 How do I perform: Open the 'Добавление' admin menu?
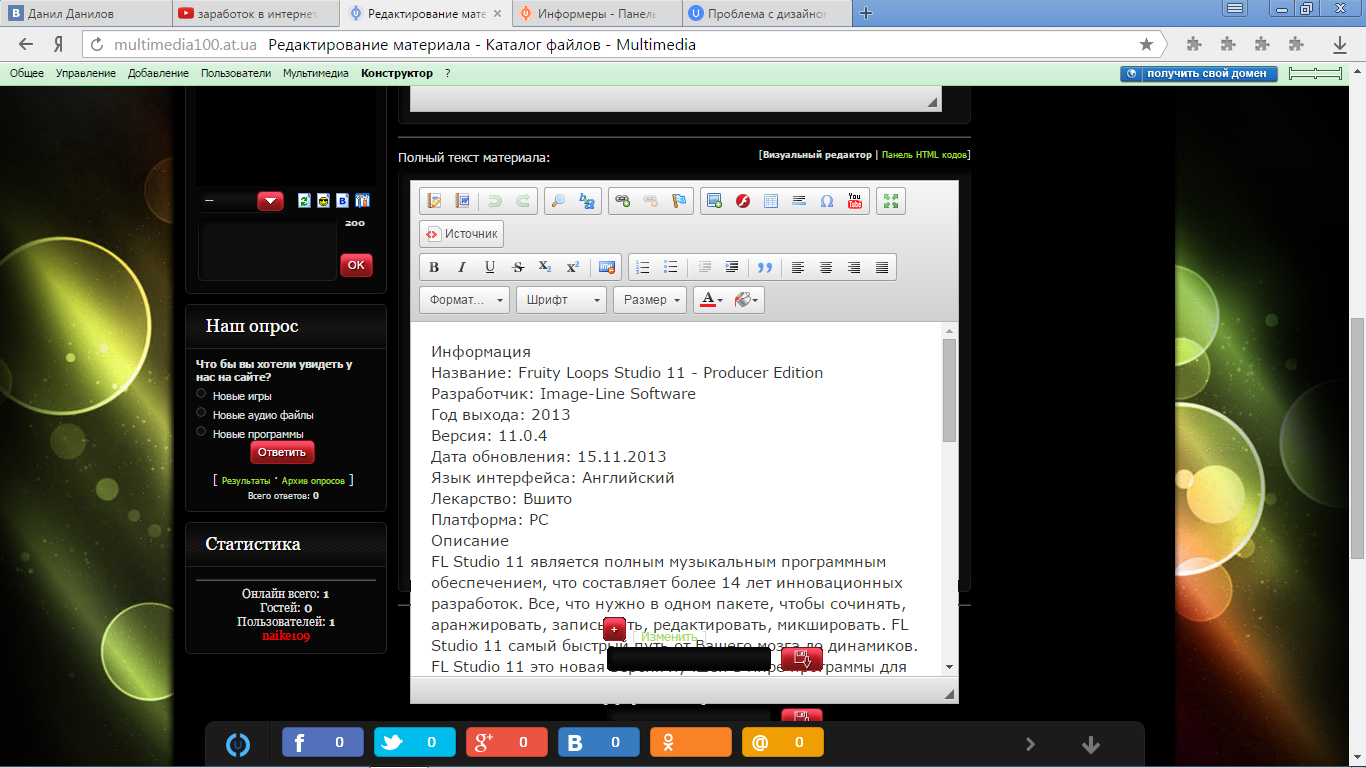click(158, 73)
